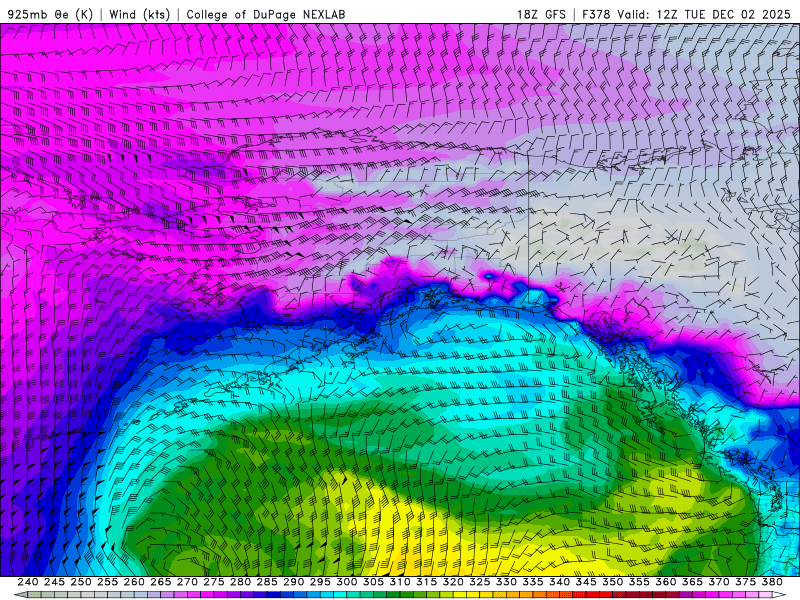Click the 285 colorbar label
The width and height of the screenshot is (800, 600).
click(267, 582)
